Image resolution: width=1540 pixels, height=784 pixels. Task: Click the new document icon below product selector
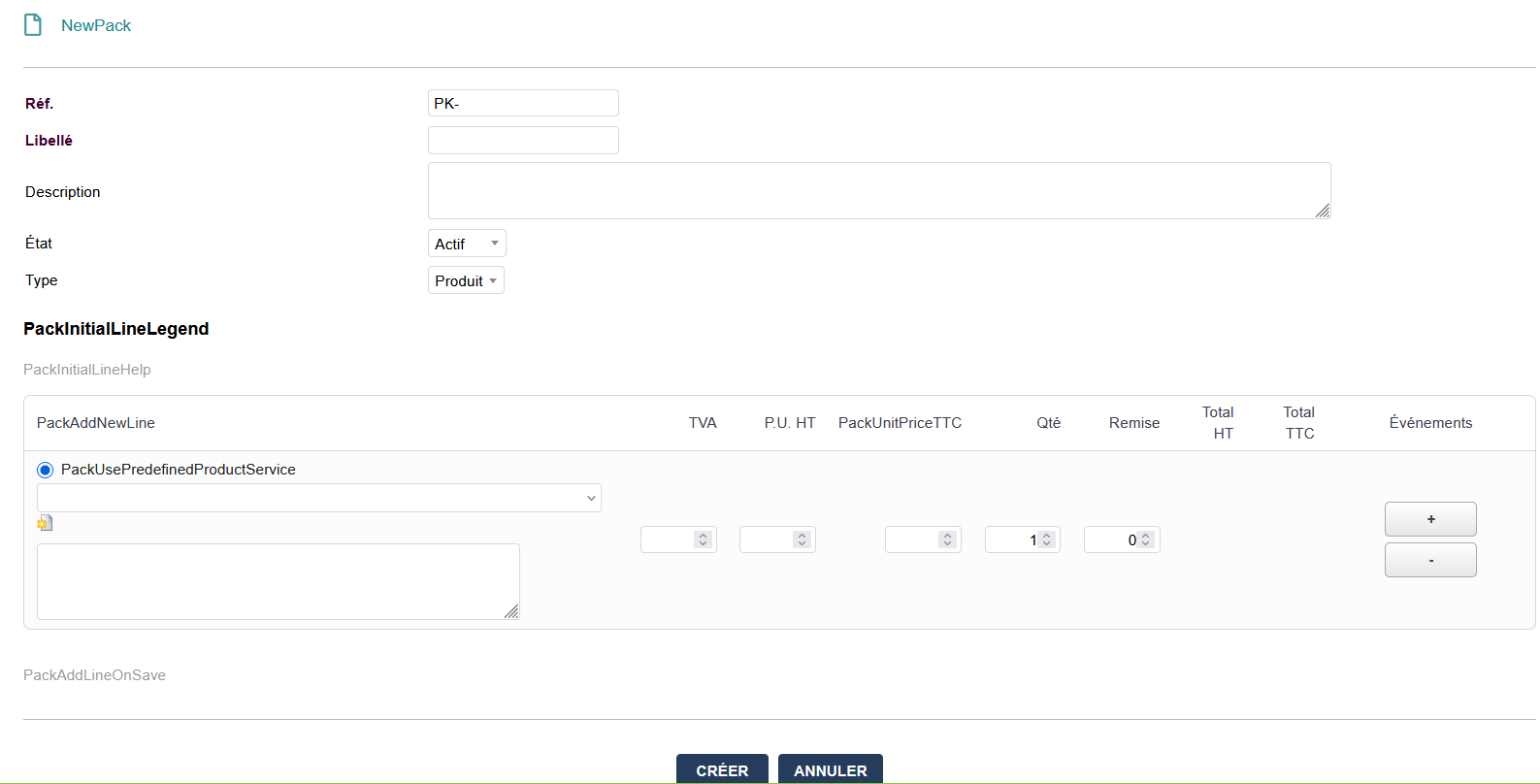click(45, 524)
